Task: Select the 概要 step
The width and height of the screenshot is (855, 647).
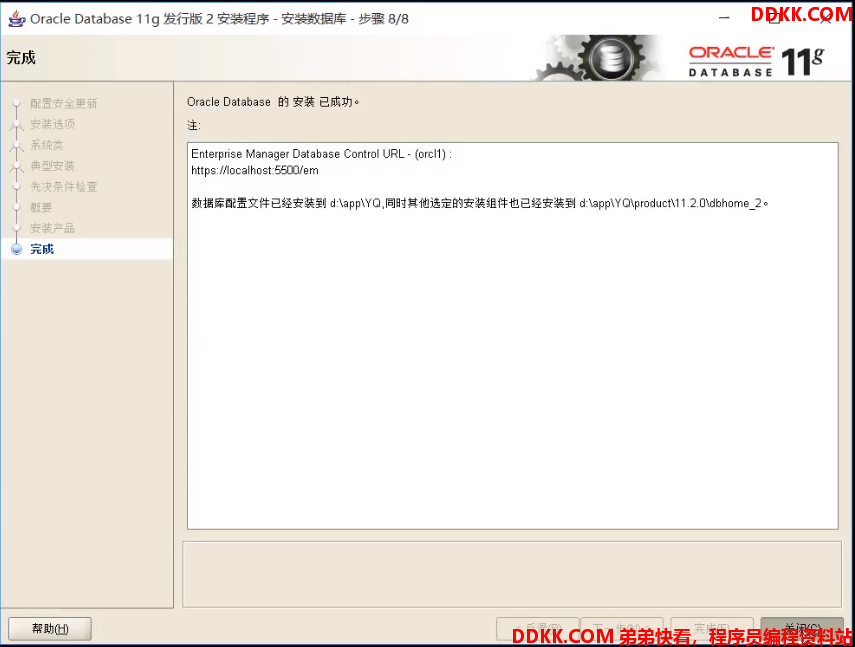Action: 41,207
